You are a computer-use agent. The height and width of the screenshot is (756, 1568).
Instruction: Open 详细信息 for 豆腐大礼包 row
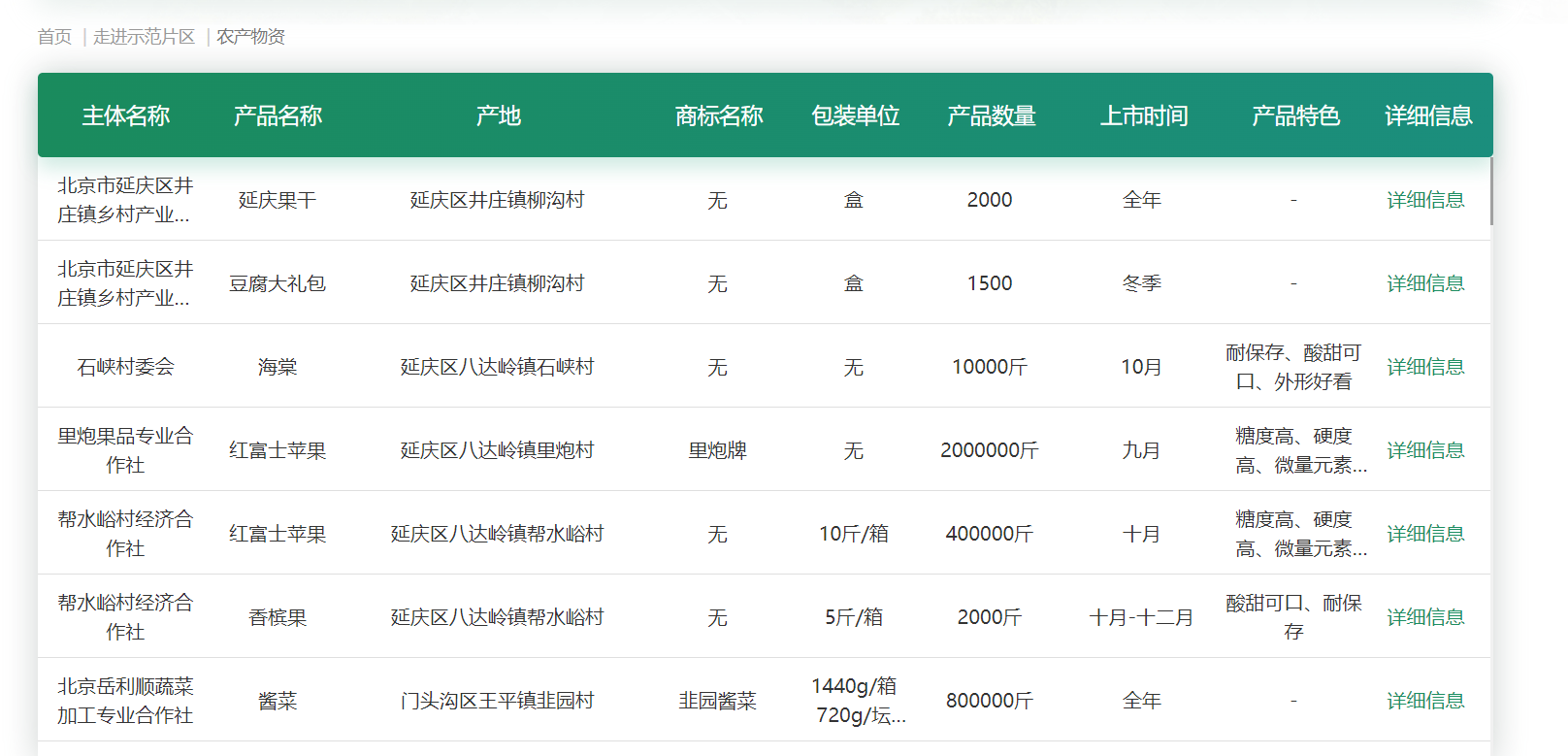tap(1424, 283)
